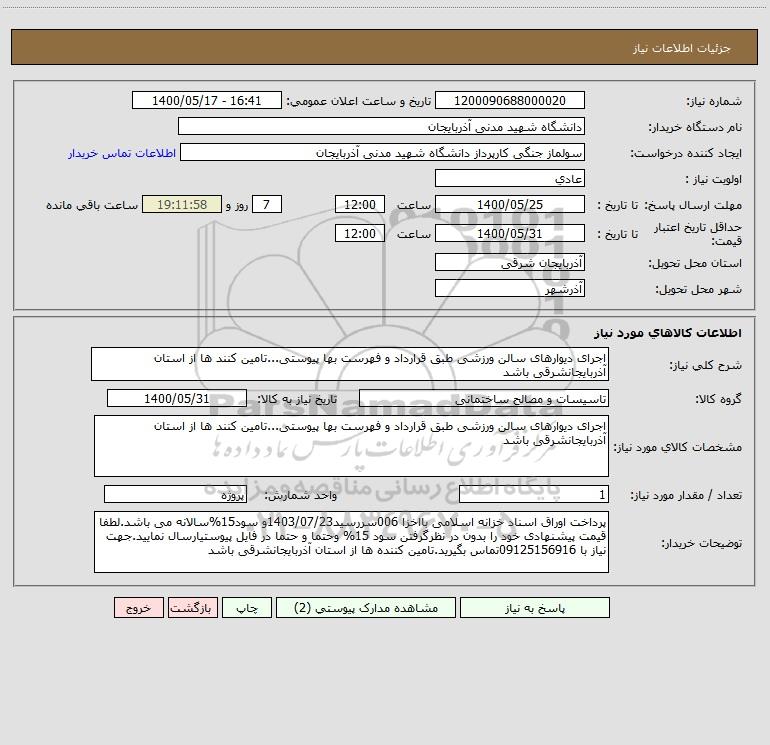The image size is (770, 745).
Task: Click price validity time field next to 1400/05/31
Action: point(359,233)
